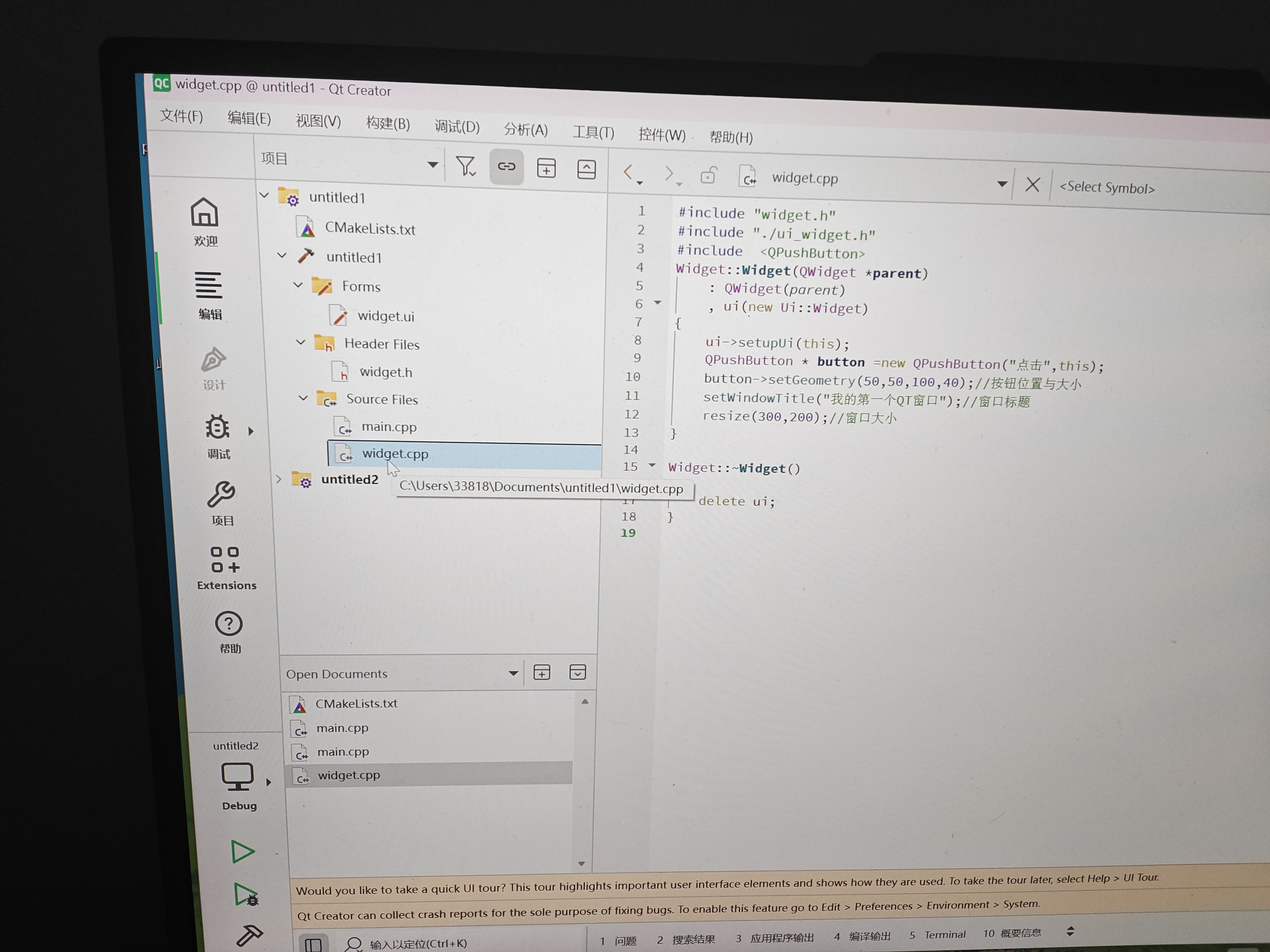Open the 分析(A) menu
The image size is (1270, 952).
525,130
